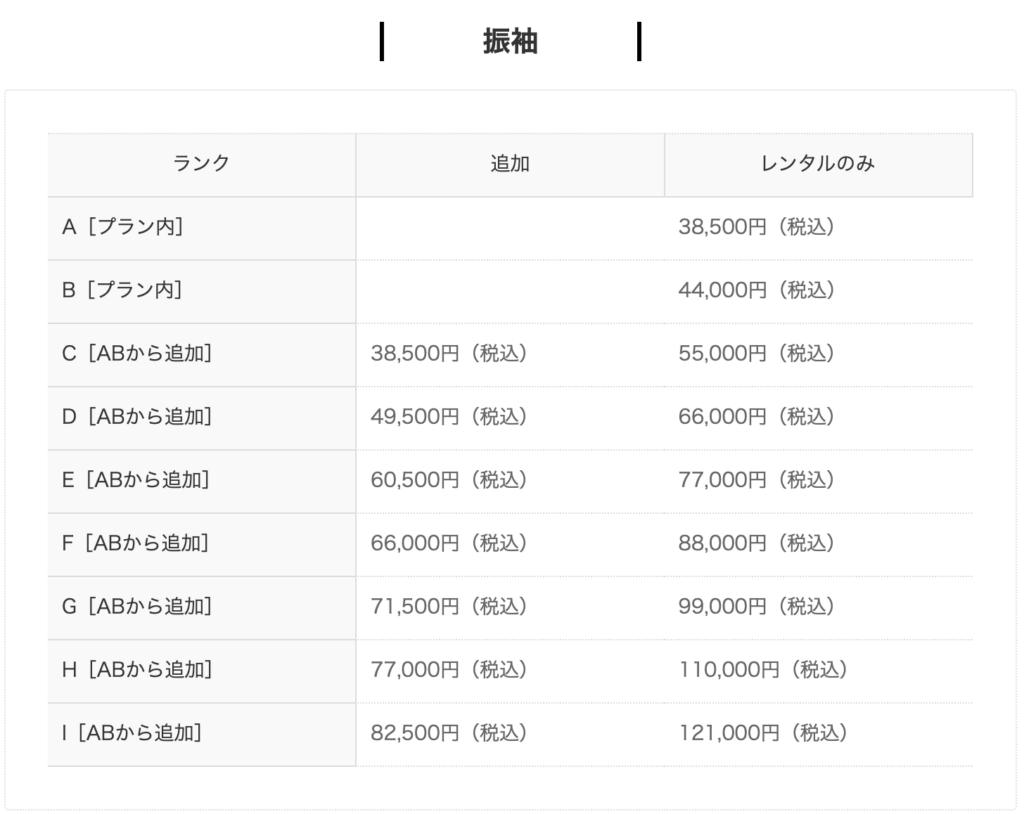Image resolution: width=1024 pixels, height=814 pixels.
Task: Click the 88,000円 rental-only price
Action: point(756,543)
